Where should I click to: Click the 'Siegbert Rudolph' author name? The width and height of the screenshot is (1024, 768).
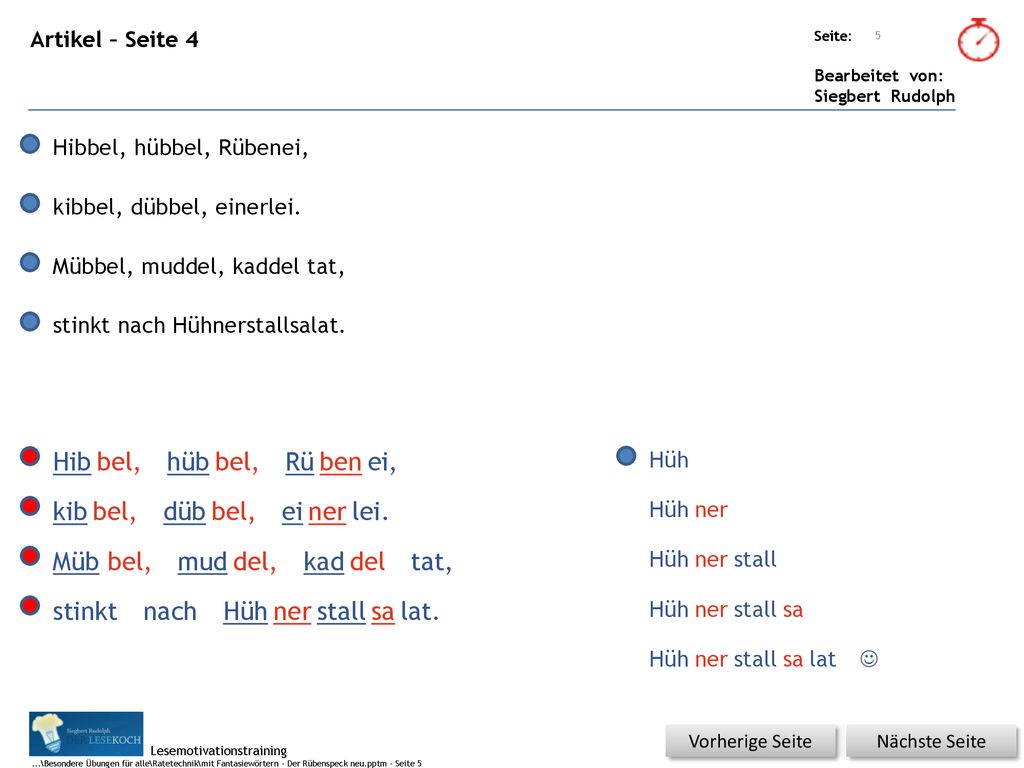tap(884, 96)
